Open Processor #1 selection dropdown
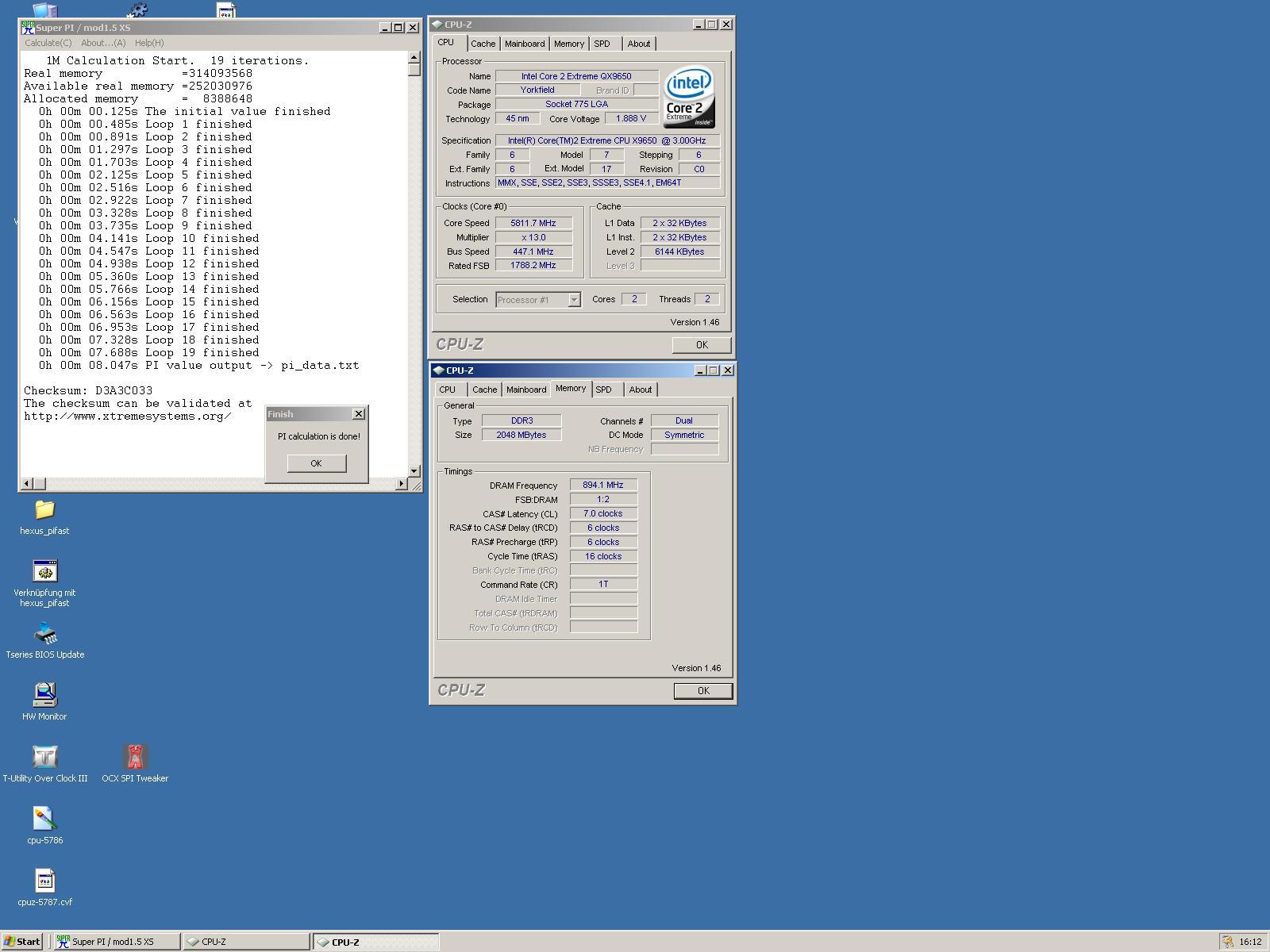Viewport: 1270px width, 952px height. point(538,300)
